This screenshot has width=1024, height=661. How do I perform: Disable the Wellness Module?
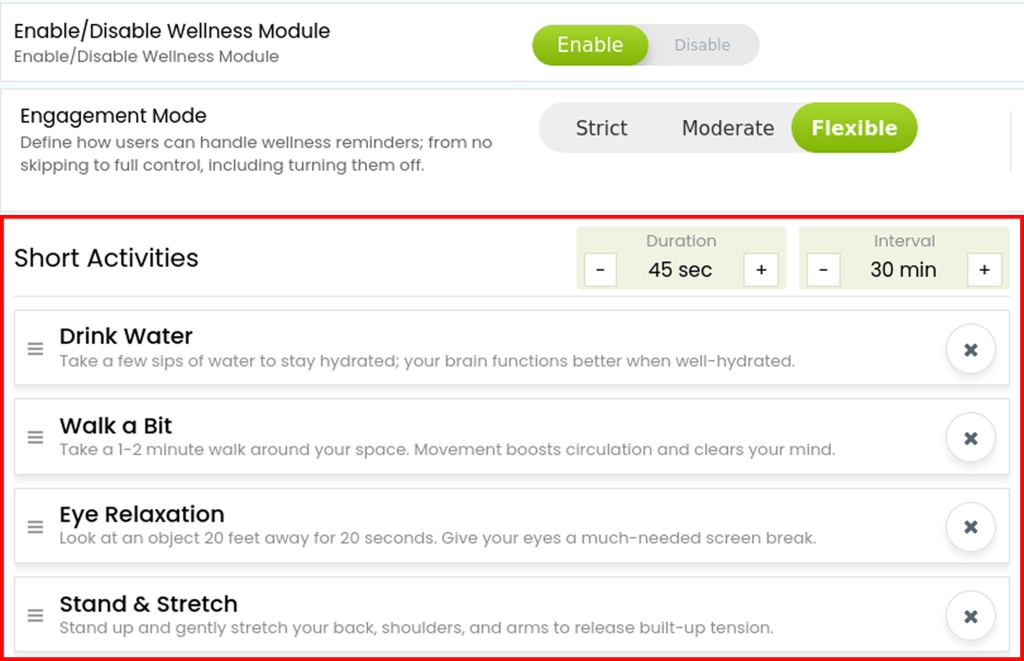(702, 45)
